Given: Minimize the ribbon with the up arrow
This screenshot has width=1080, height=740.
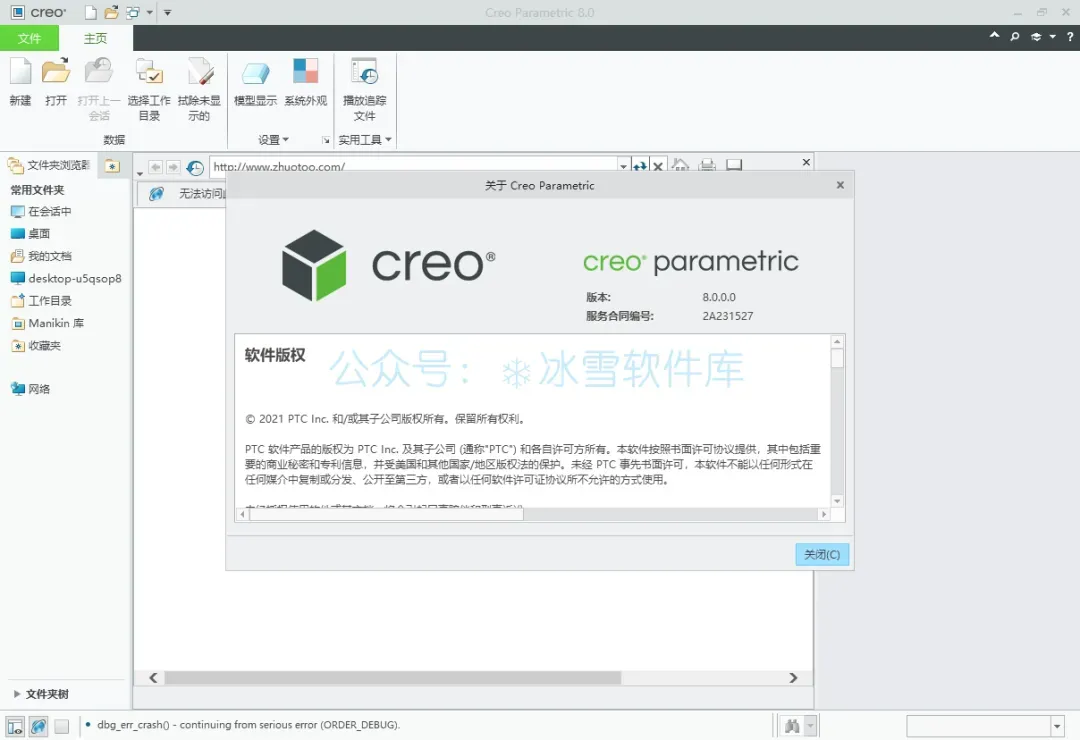Looking at the screenshot, I should (x=994, y=35).
